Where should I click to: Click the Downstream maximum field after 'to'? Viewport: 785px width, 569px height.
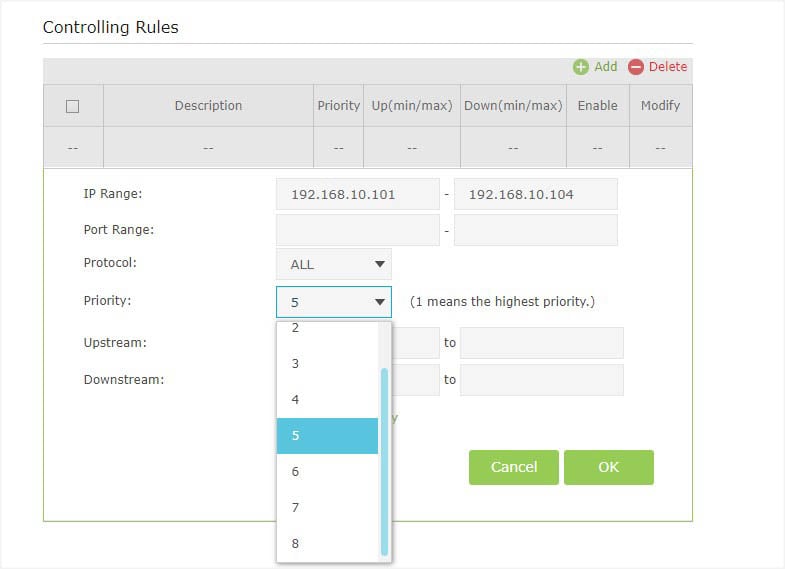click(542, 380)
